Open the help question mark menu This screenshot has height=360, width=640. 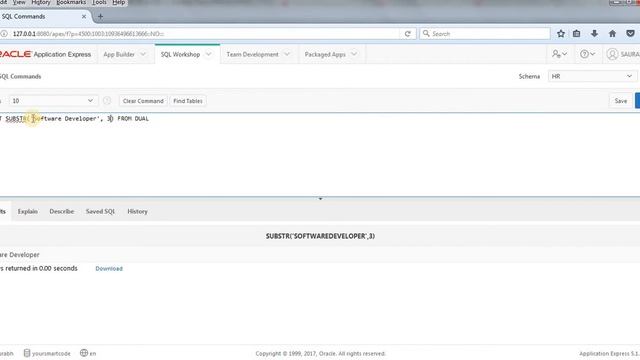tap(587, 54)
